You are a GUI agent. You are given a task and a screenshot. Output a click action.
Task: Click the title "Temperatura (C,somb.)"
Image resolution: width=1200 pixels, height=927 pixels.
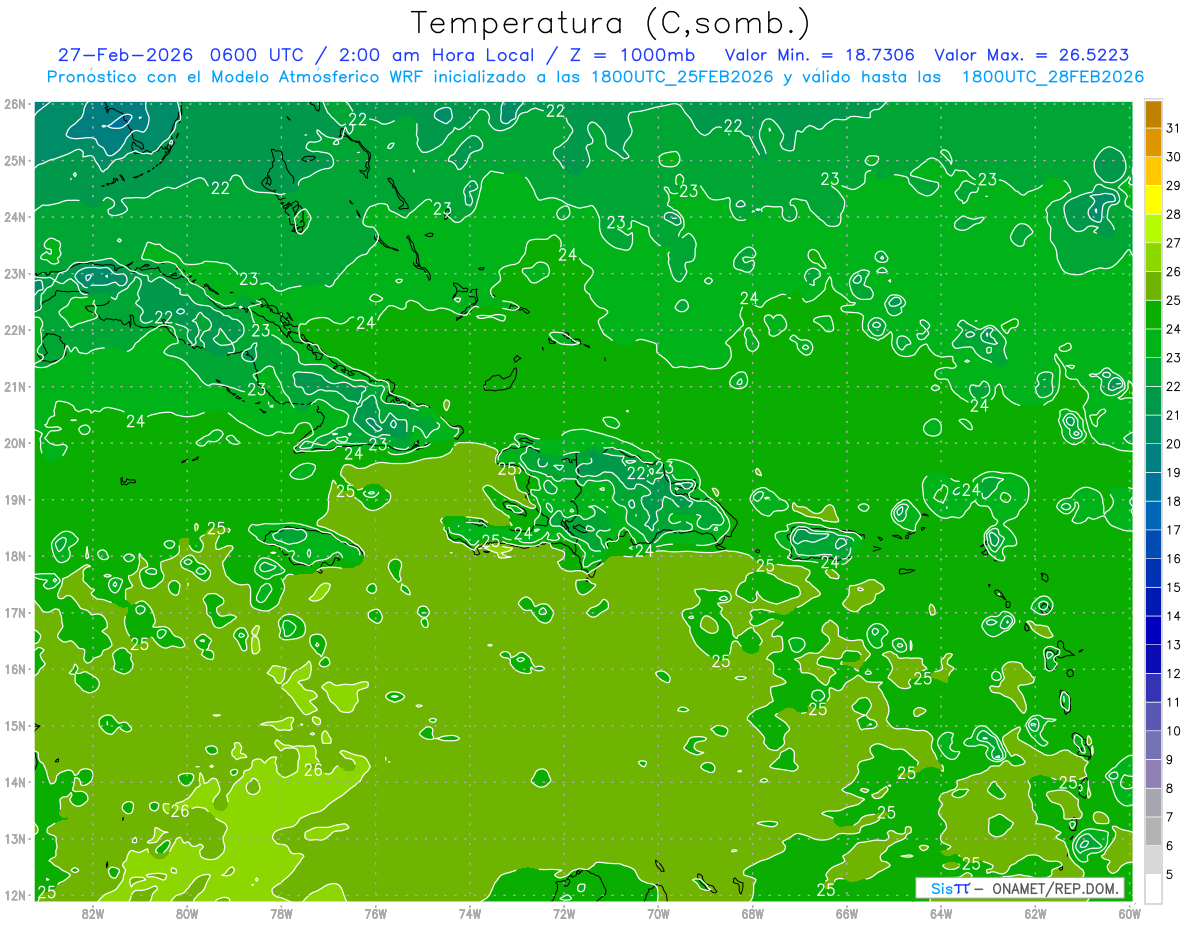click(x=611, y=23)
